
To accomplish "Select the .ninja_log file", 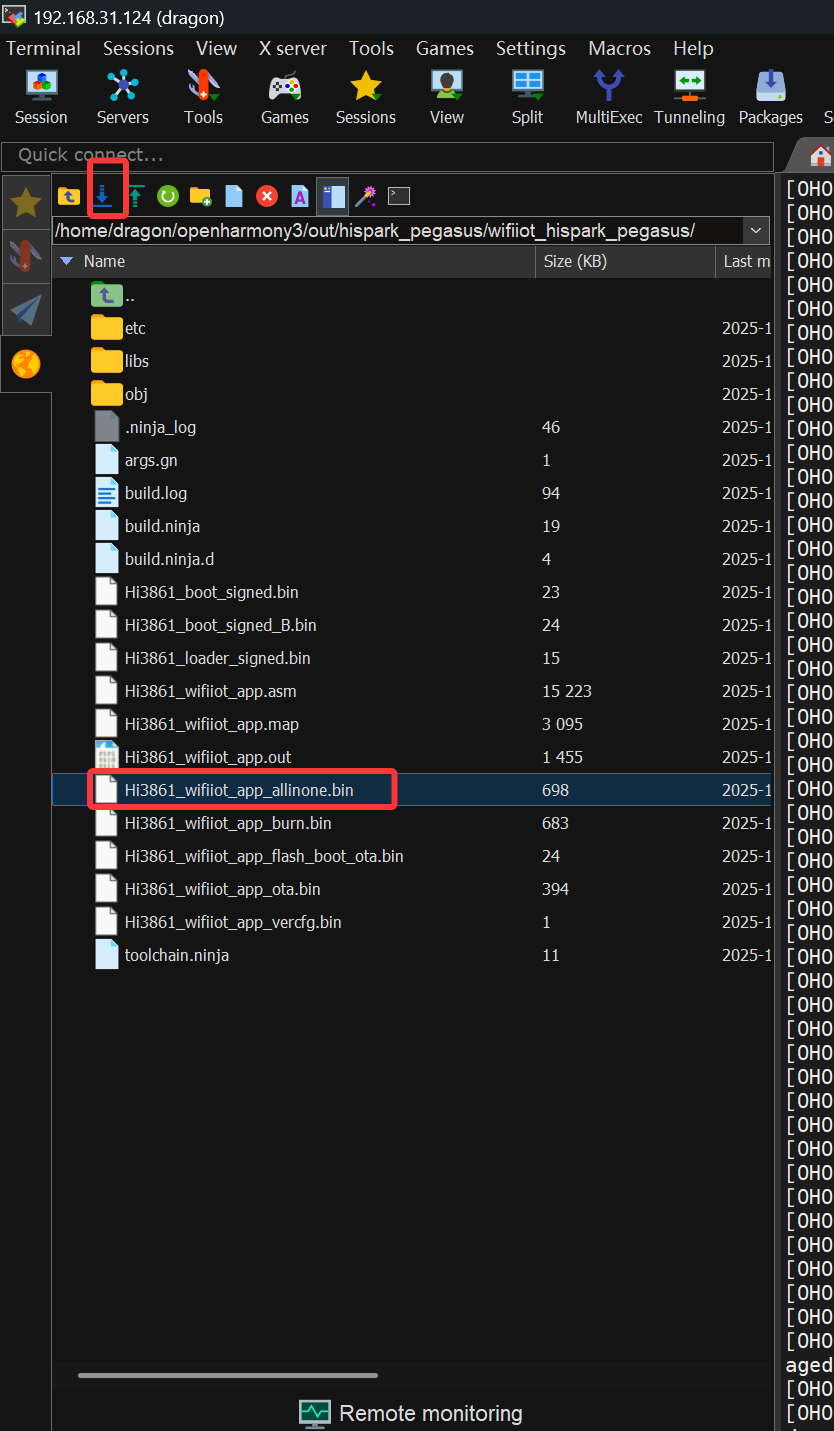I will pos(412,427).
